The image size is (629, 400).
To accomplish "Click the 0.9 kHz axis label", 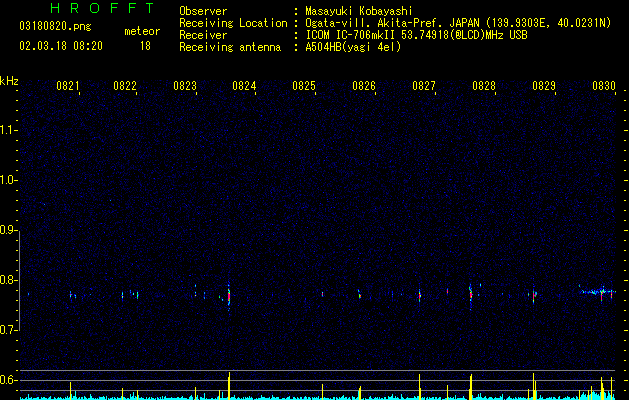I will (x=9, y=230).
